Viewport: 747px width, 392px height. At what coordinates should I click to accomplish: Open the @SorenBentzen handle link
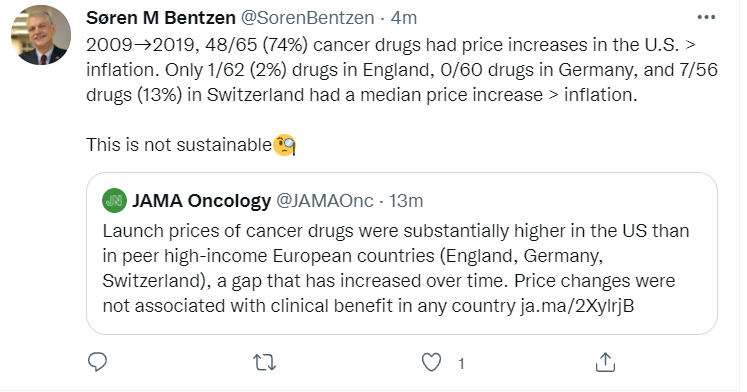tap(307, 18)
